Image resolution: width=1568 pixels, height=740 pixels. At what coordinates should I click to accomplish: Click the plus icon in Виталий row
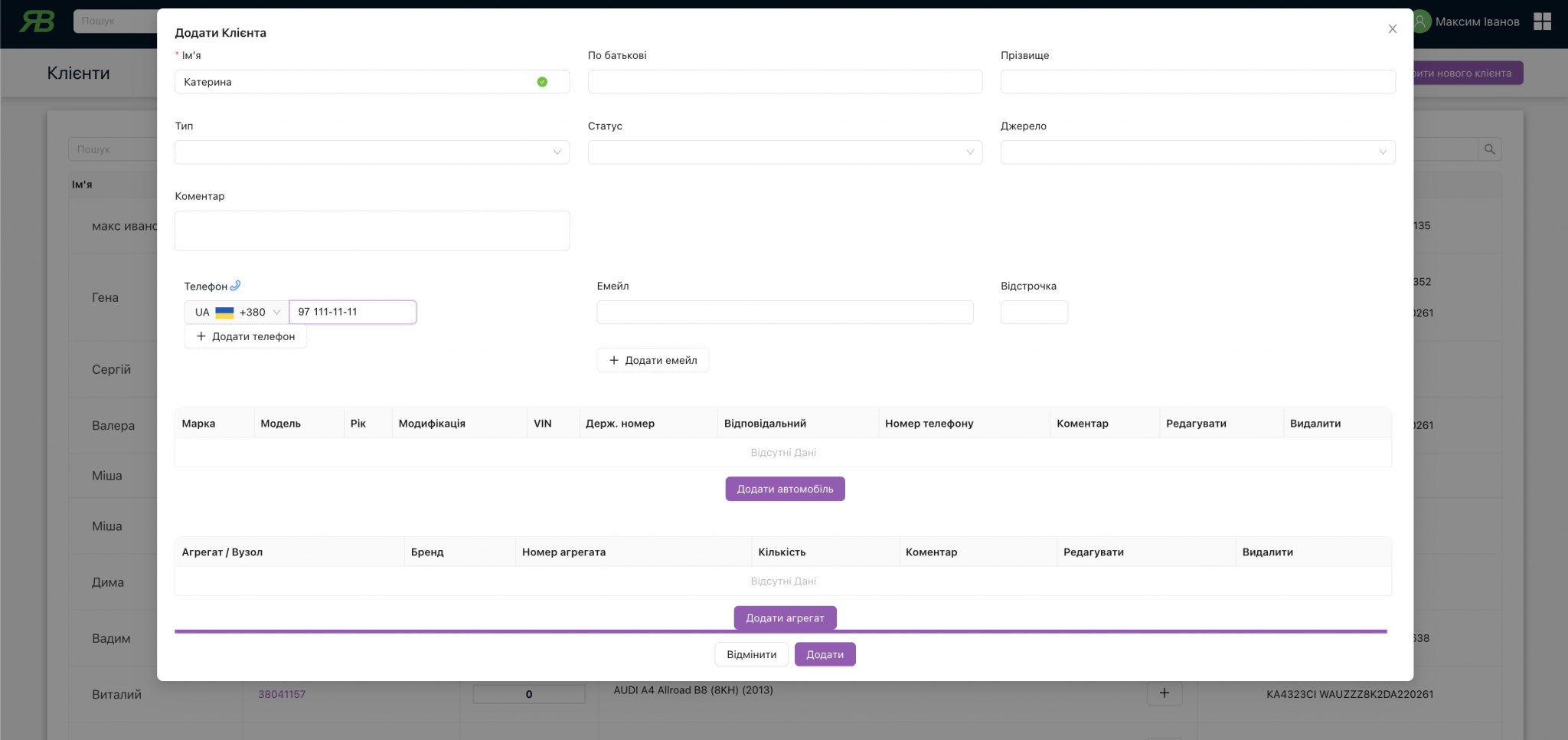1164,693
